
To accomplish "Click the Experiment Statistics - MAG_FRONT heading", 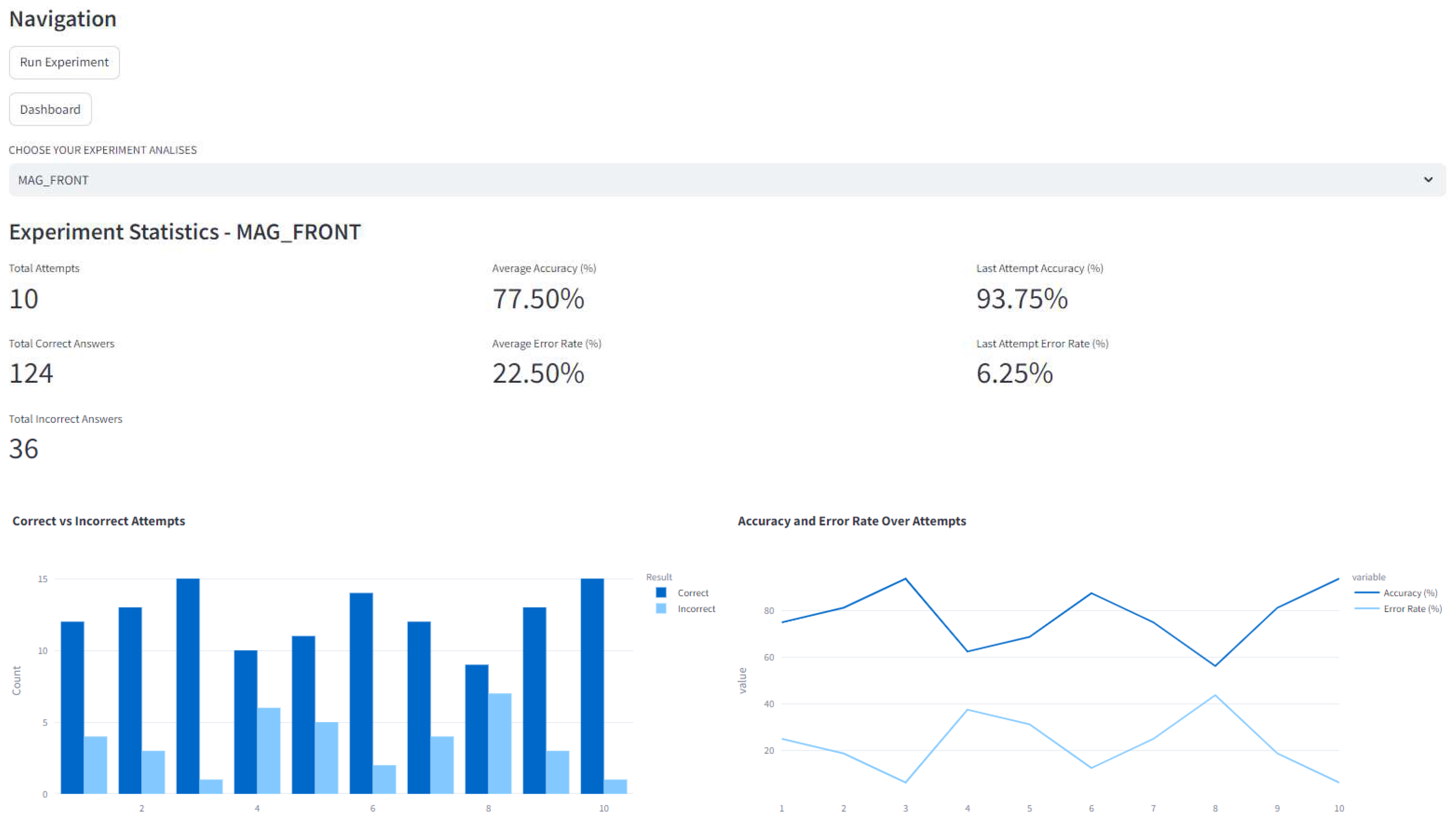I will pos(185,232).
